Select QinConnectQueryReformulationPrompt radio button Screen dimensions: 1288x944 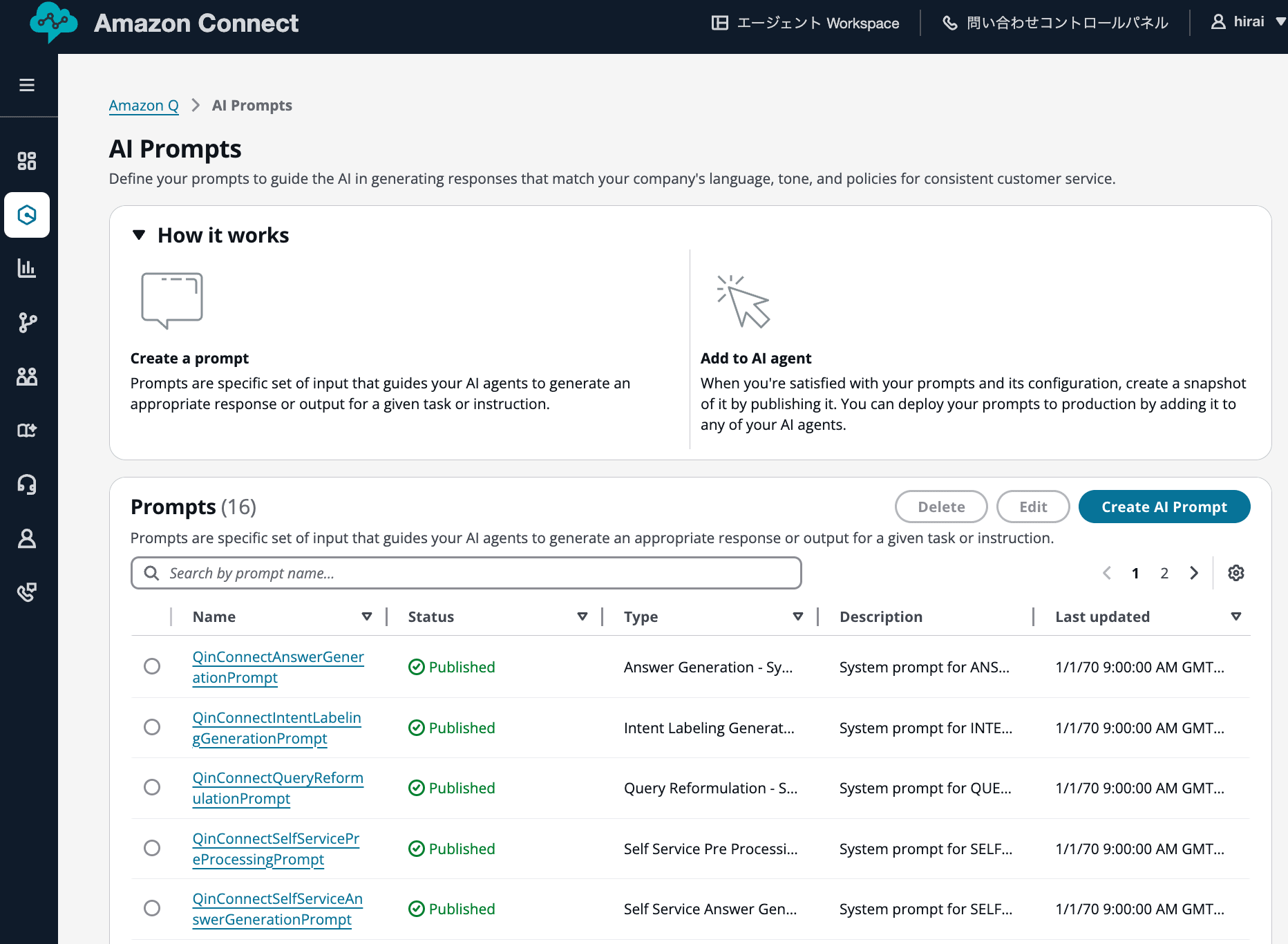coord(152,787)
